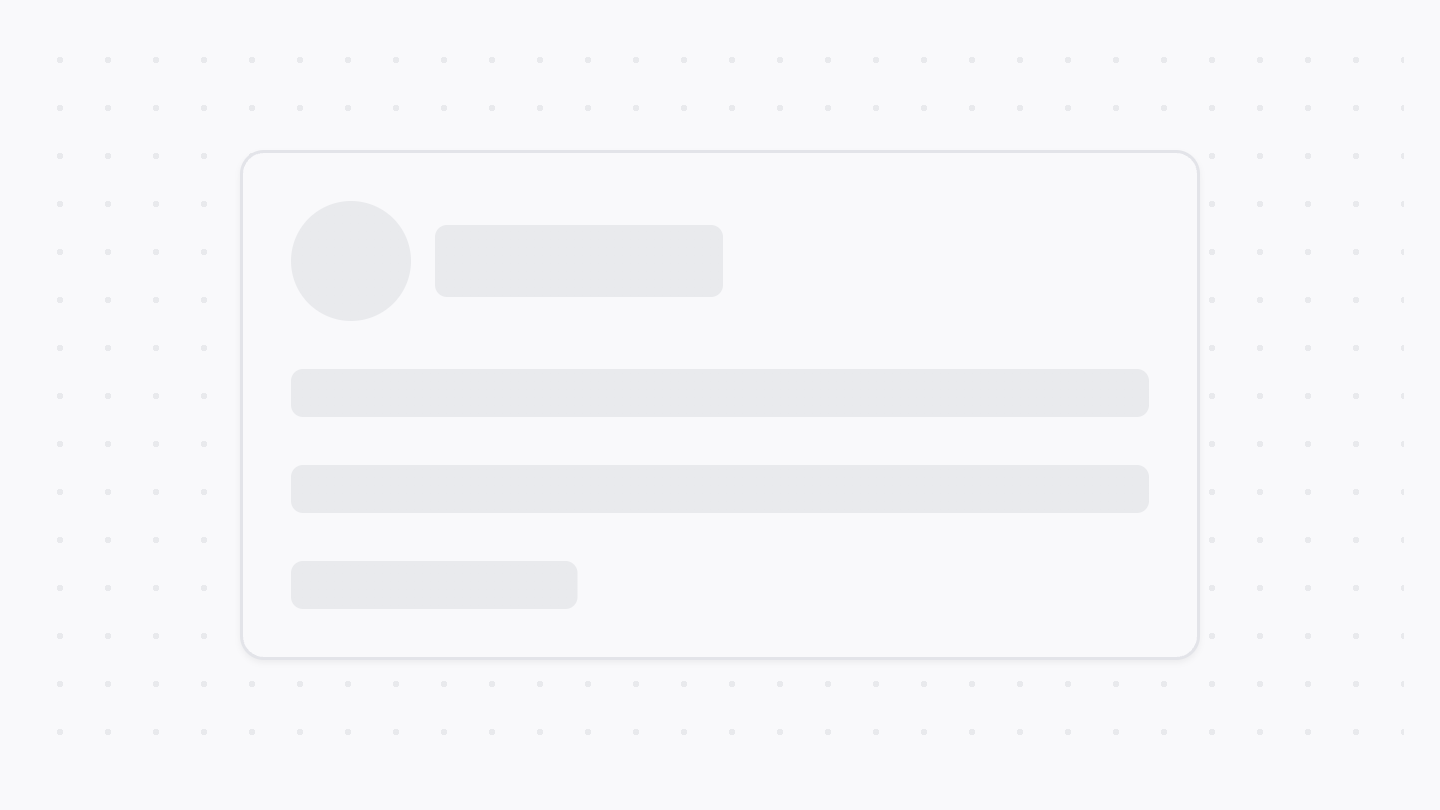This screenshot has height=810, width=1440.
Task: Select the title placeholder bar beside the avatar
Action: point(578,261)
